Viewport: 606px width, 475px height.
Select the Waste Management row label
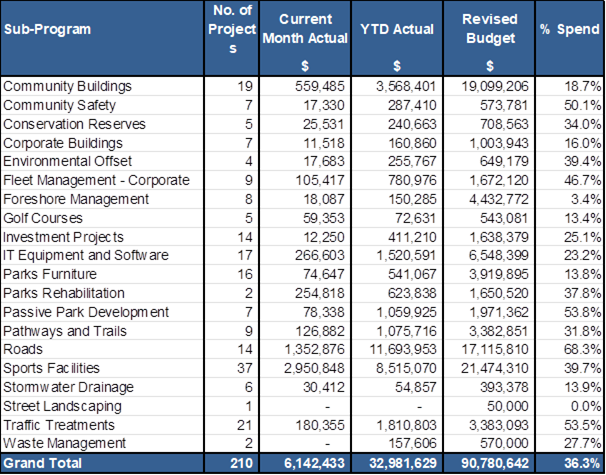tap(57, 444)
